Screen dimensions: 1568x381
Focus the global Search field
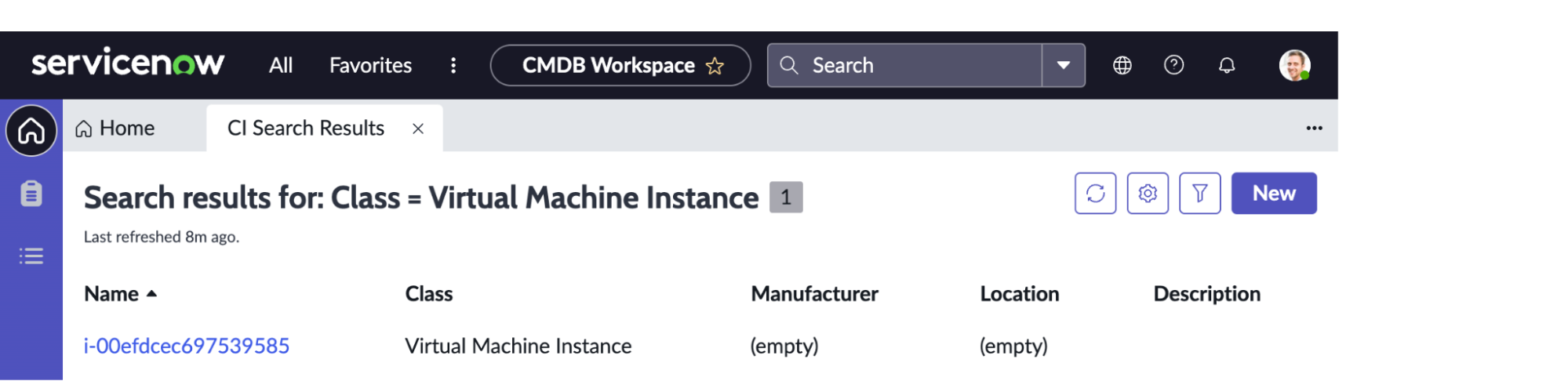tap(905, 65)
